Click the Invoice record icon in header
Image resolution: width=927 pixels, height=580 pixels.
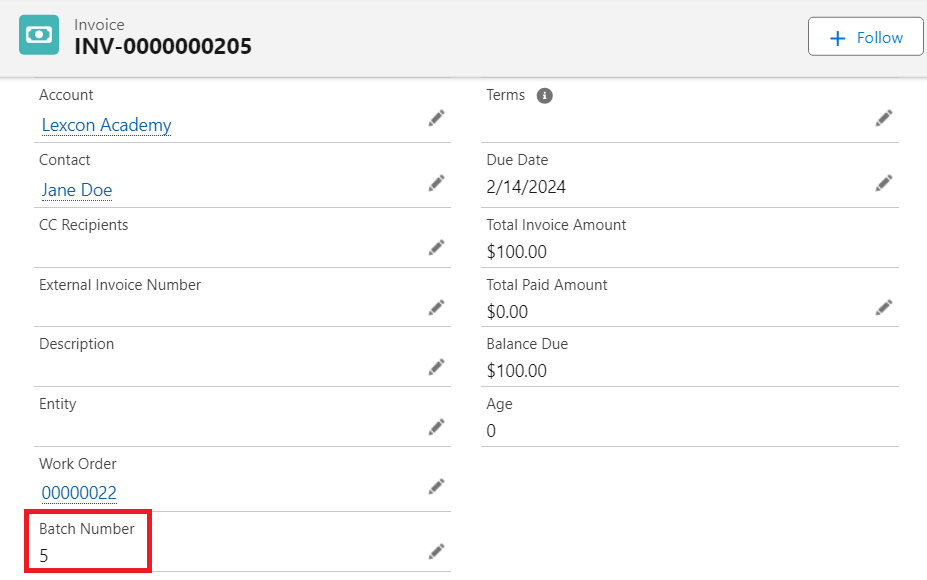[39, 35]
